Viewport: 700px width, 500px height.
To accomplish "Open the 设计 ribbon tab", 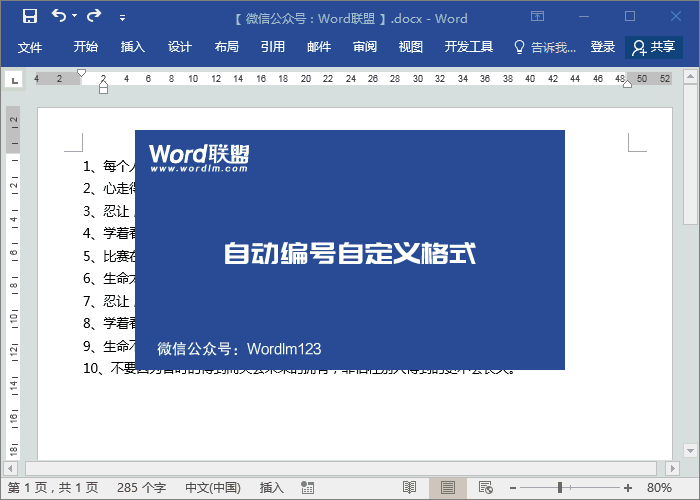I will (179, 47).
